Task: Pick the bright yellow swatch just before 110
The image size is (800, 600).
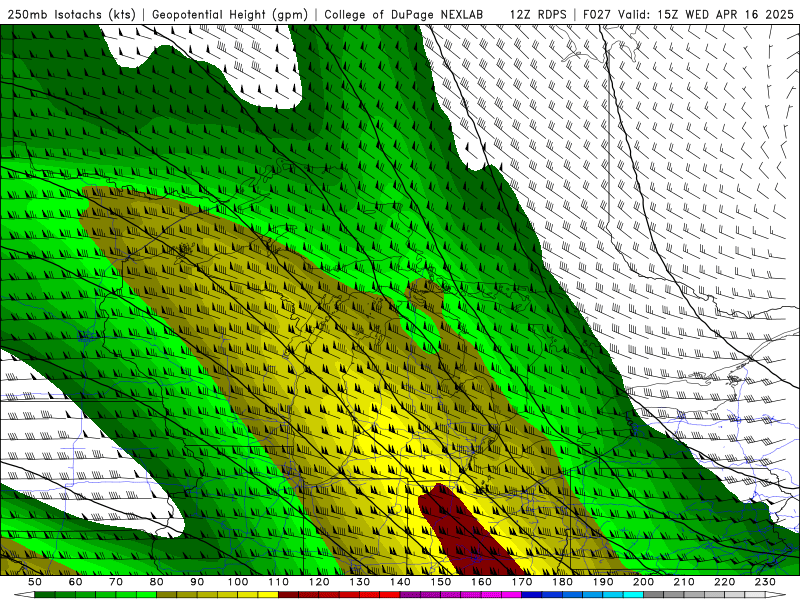Action: pos(268,594)
